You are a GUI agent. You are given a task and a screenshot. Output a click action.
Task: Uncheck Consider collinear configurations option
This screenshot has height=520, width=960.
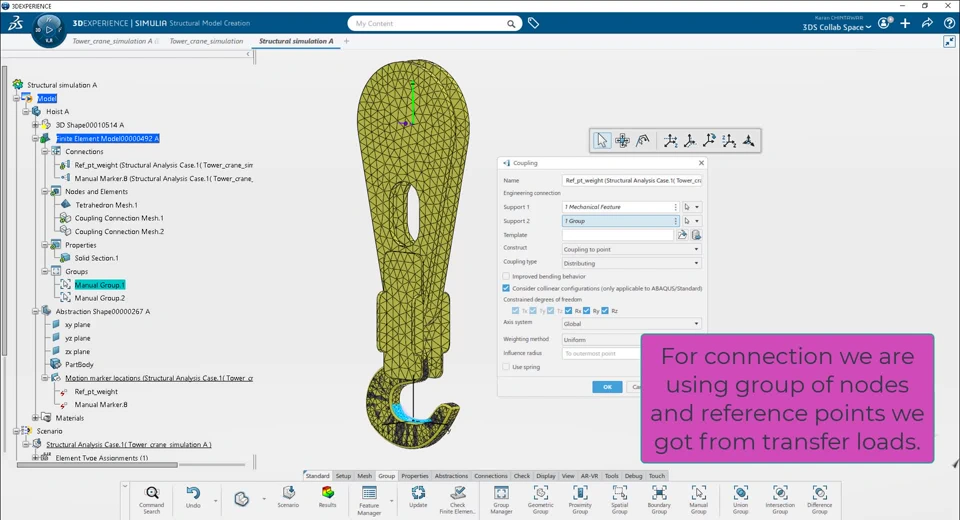507,288
